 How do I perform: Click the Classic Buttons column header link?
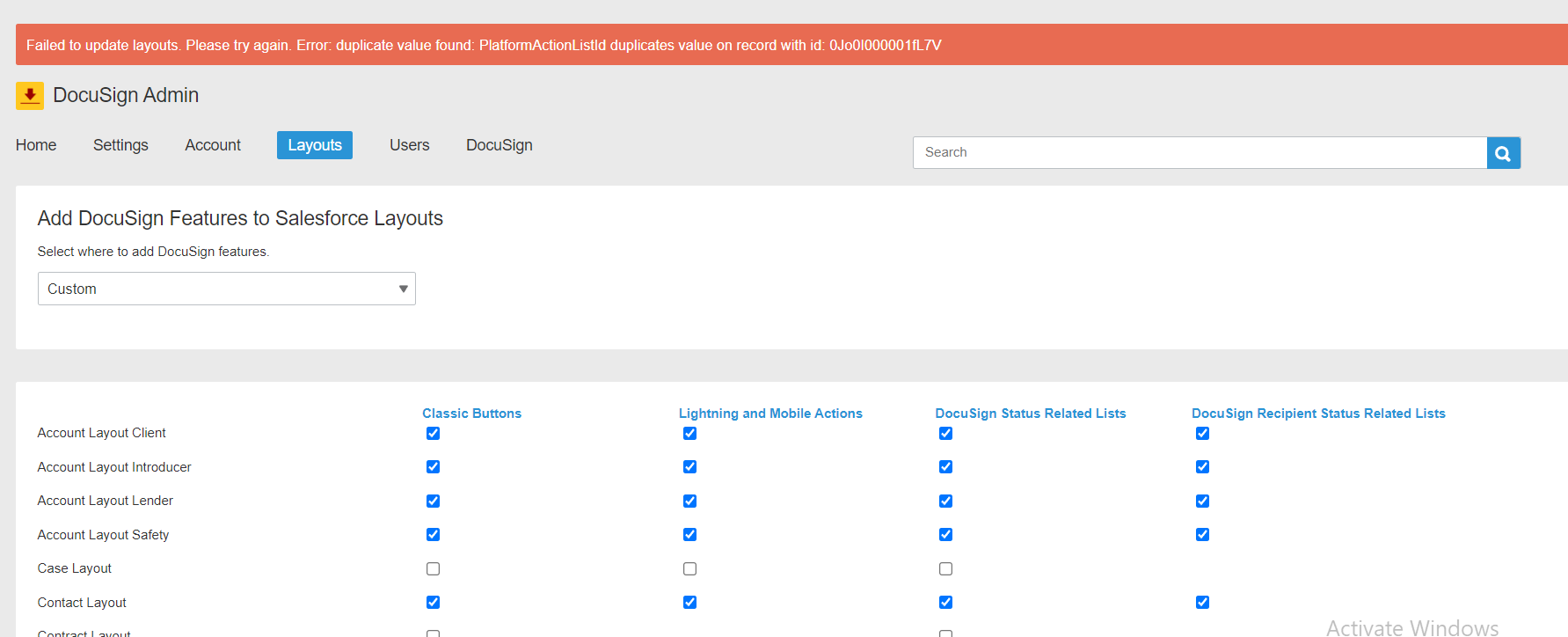click(471, 414)
